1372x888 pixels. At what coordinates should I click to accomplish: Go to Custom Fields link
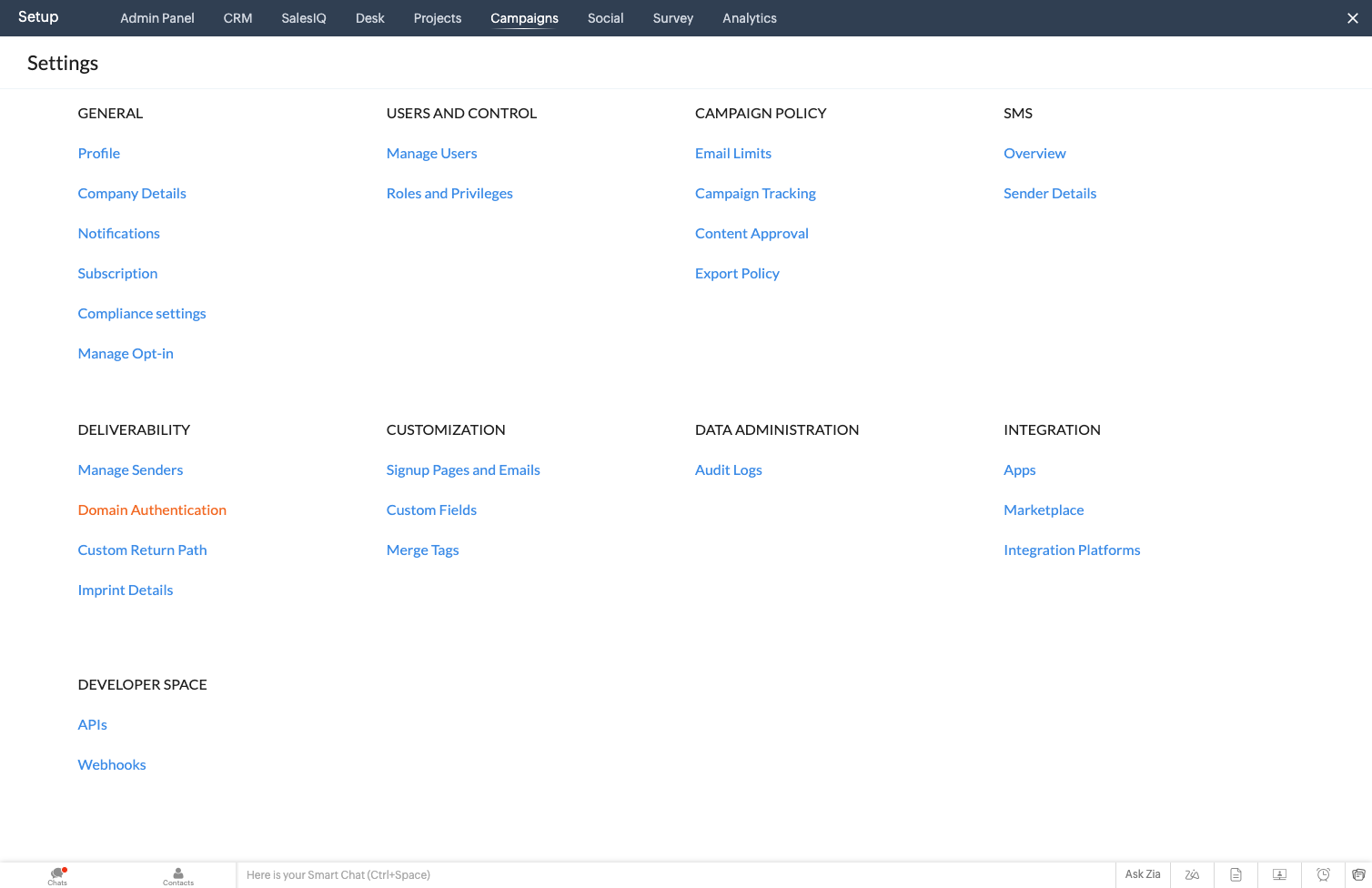pos(431,510)
